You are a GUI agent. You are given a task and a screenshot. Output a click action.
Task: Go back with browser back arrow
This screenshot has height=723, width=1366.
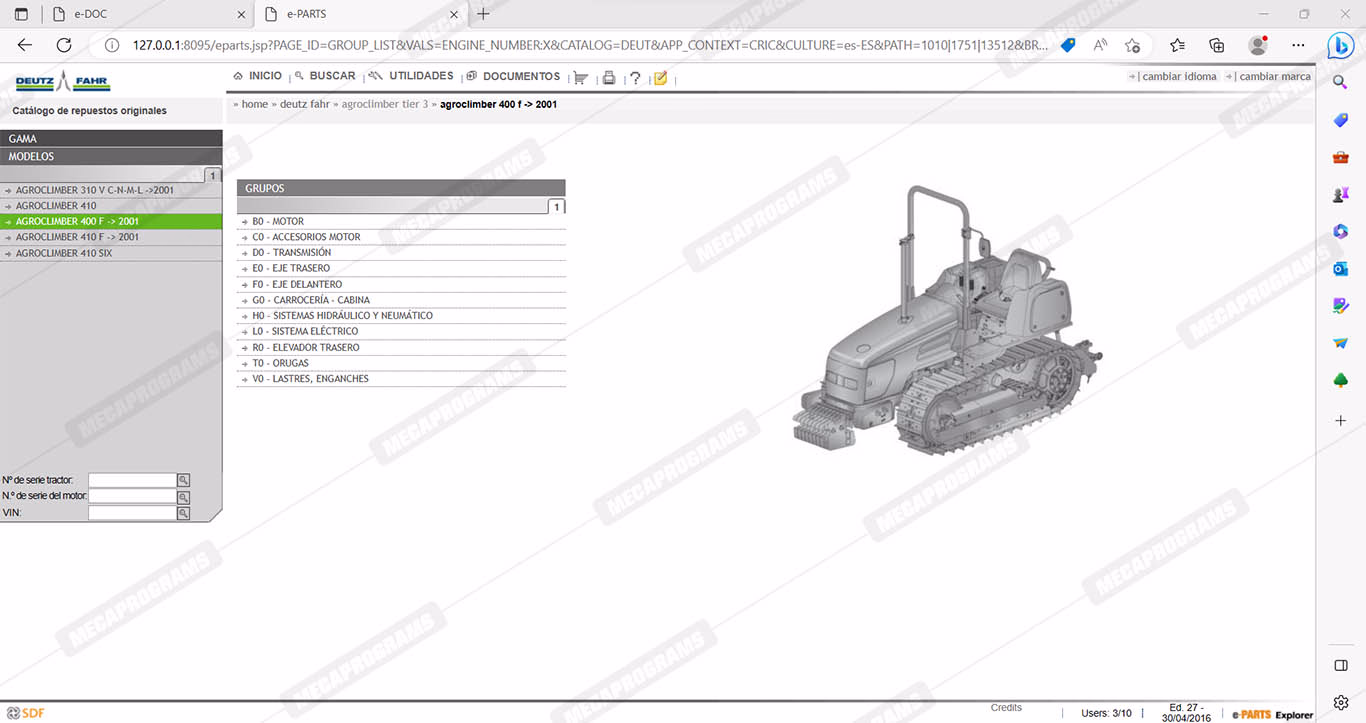pyautogui.click(x=25, y=45)
